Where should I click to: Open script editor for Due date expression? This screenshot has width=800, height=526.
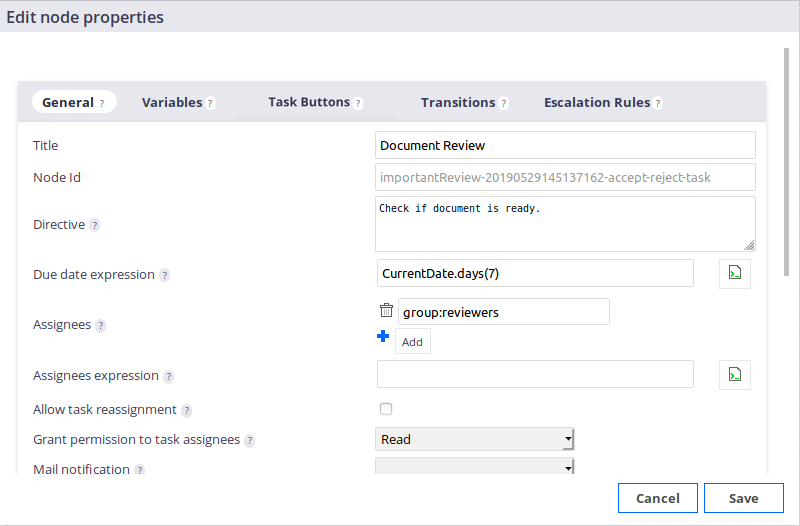click(735, 274)
